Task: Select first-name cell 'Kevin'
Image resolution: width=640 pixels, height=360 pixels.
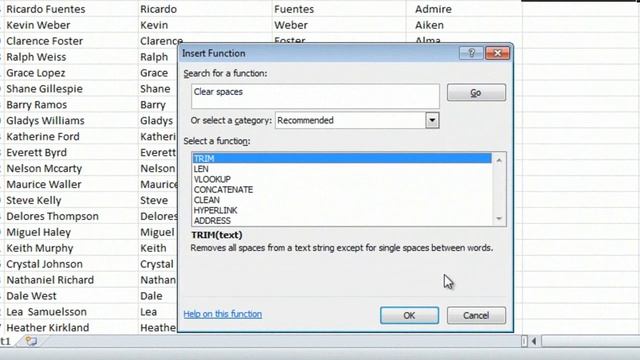Action: click(205, 25)
